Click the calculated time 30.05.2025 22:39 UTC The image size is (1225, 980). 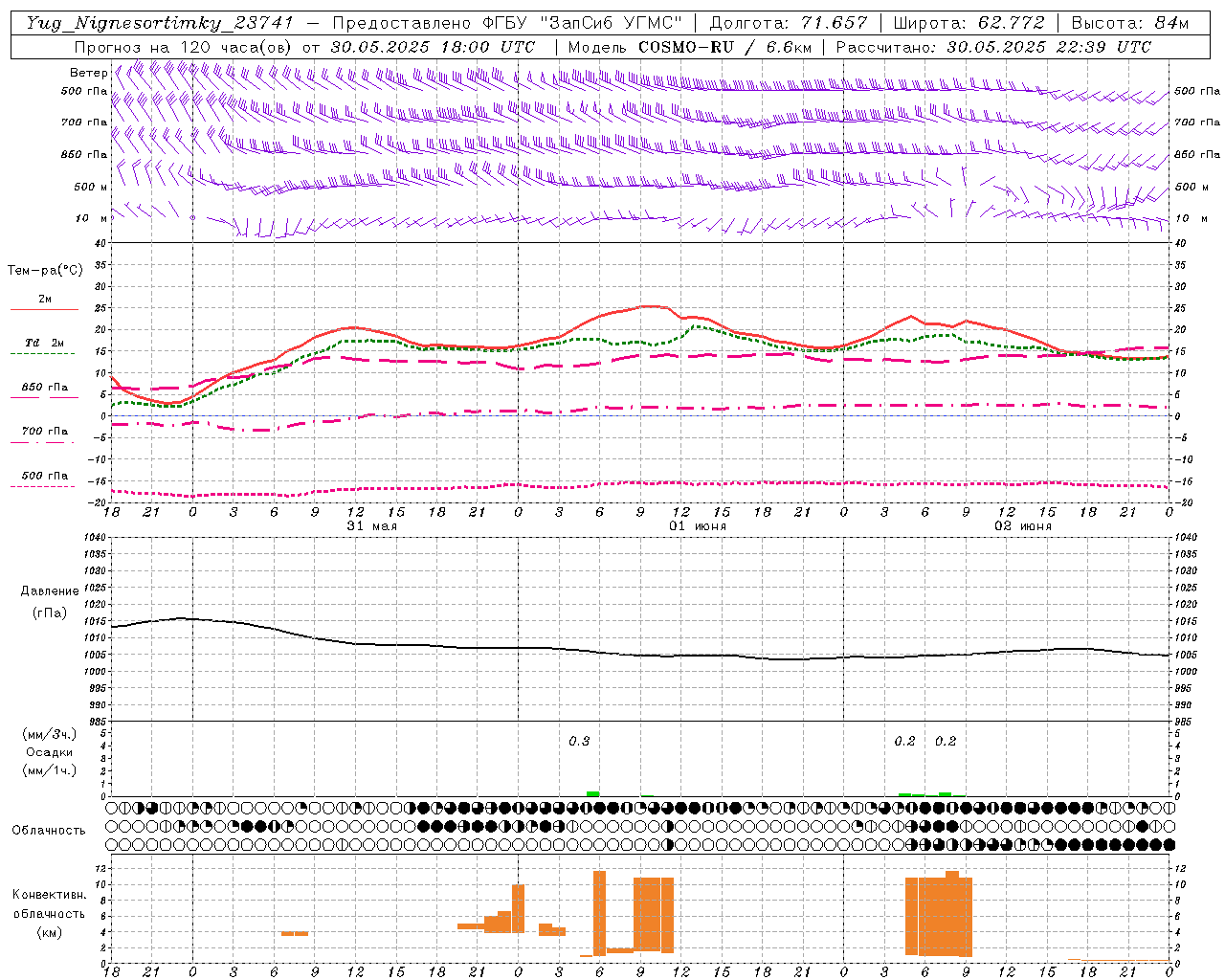1049,47
